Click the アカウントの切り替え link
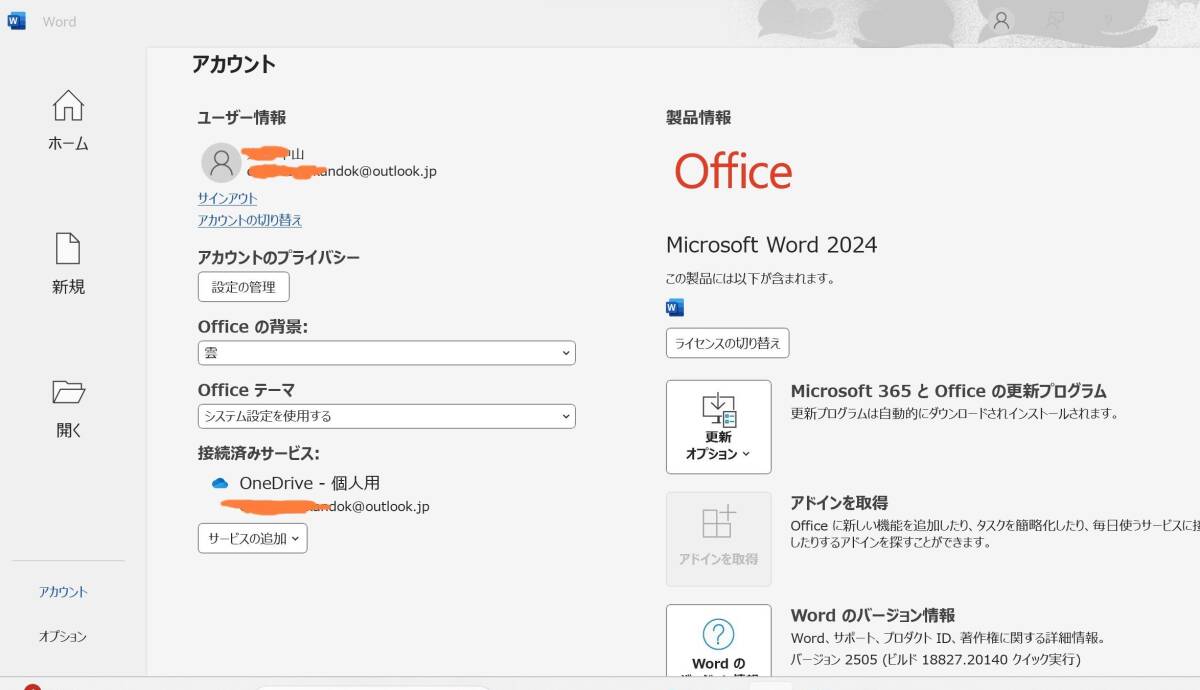Image resolution: width=1200 pixels, height=690 pixels. click(x=249, y=220)
